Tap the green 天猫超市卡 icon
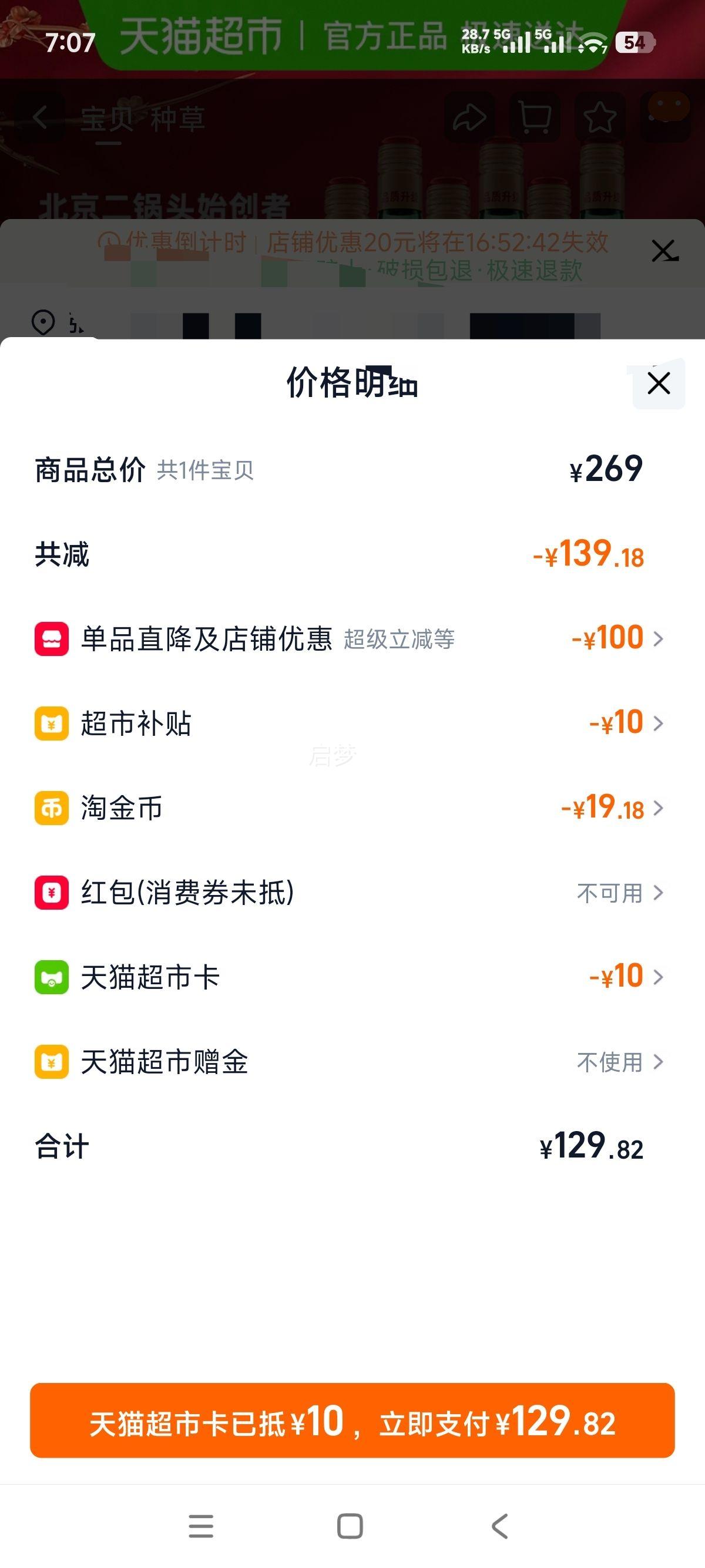This screenshot has width=705, height=1568. pos(52,978)
